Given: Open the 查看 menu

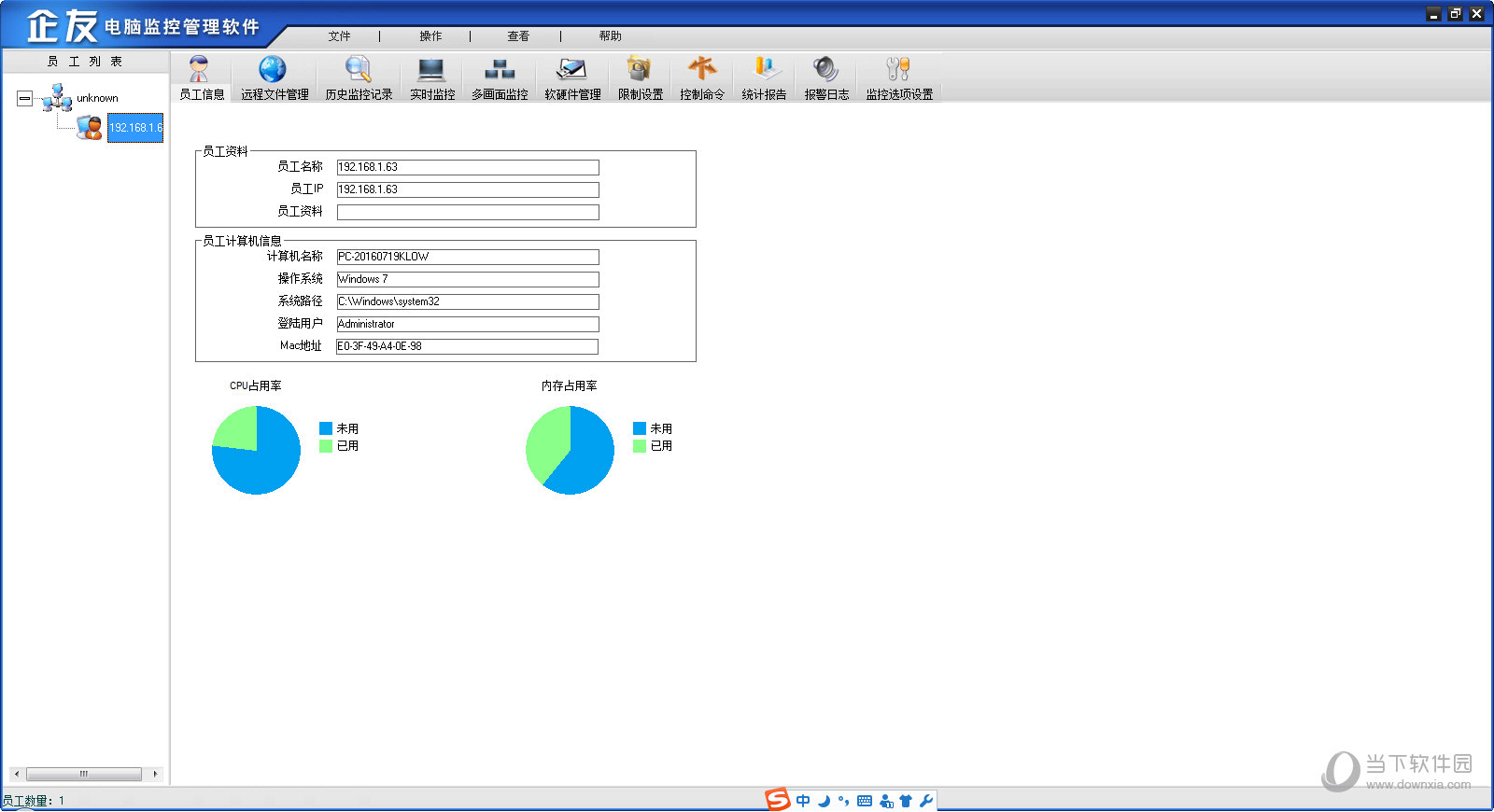Looking at the screenshot, I should tap(518, 36).
